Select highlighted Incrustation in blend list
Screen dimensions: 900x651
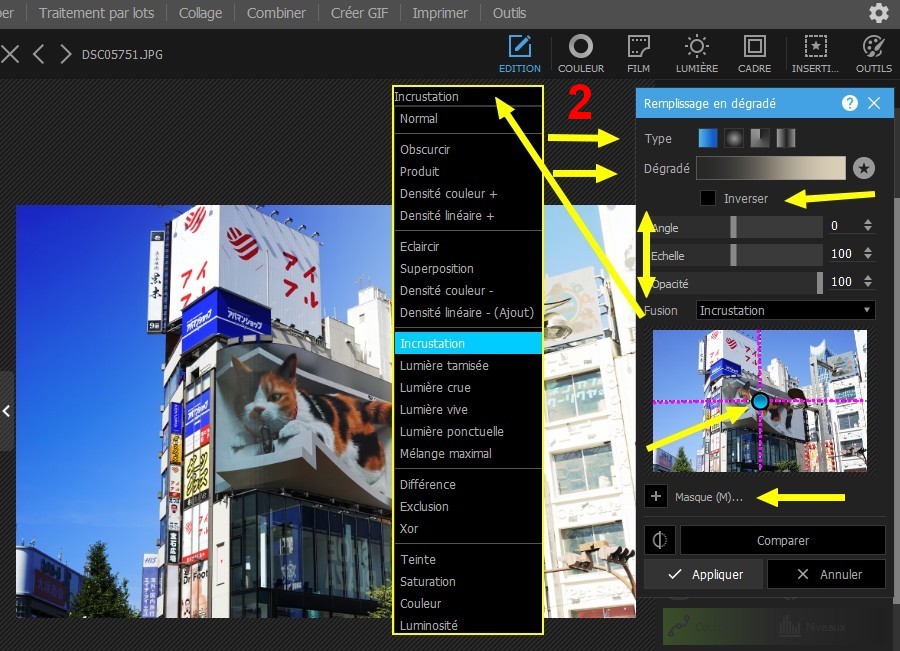(x=468, y=343)
